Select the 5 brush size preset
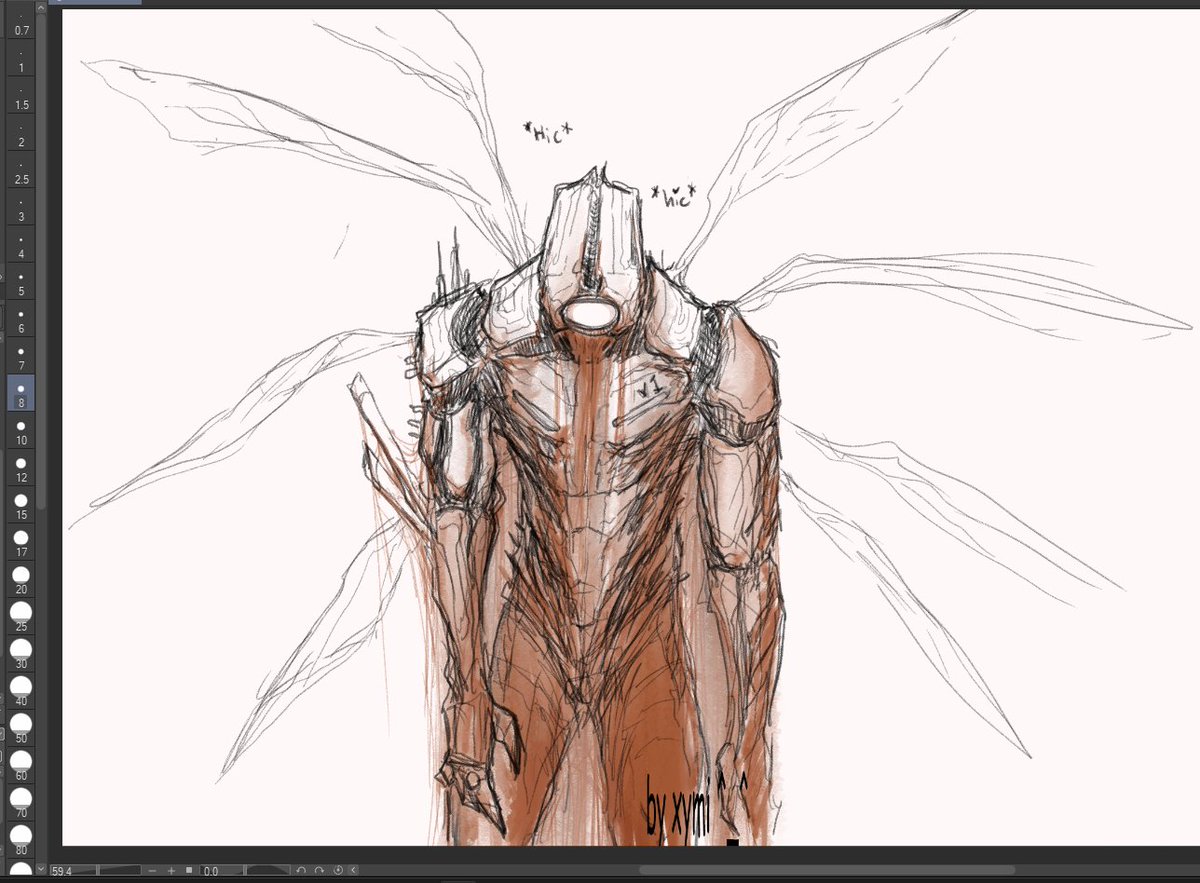Screen dimensions: 1200x883 21,282
